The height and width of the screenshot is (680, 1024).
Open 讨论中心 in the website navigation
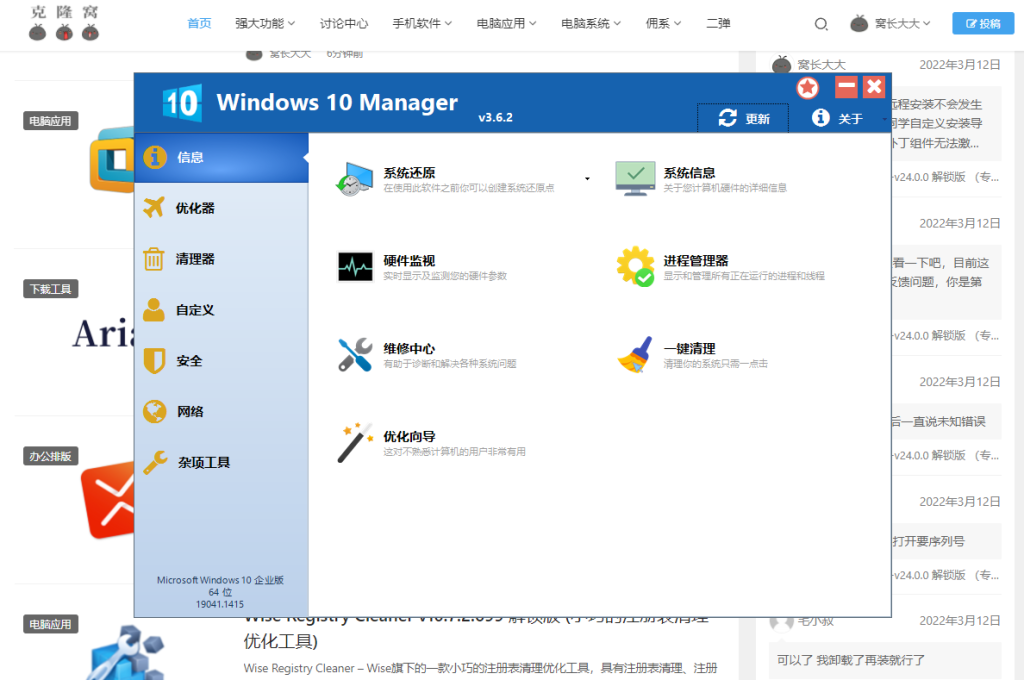[x=344, y=24]
